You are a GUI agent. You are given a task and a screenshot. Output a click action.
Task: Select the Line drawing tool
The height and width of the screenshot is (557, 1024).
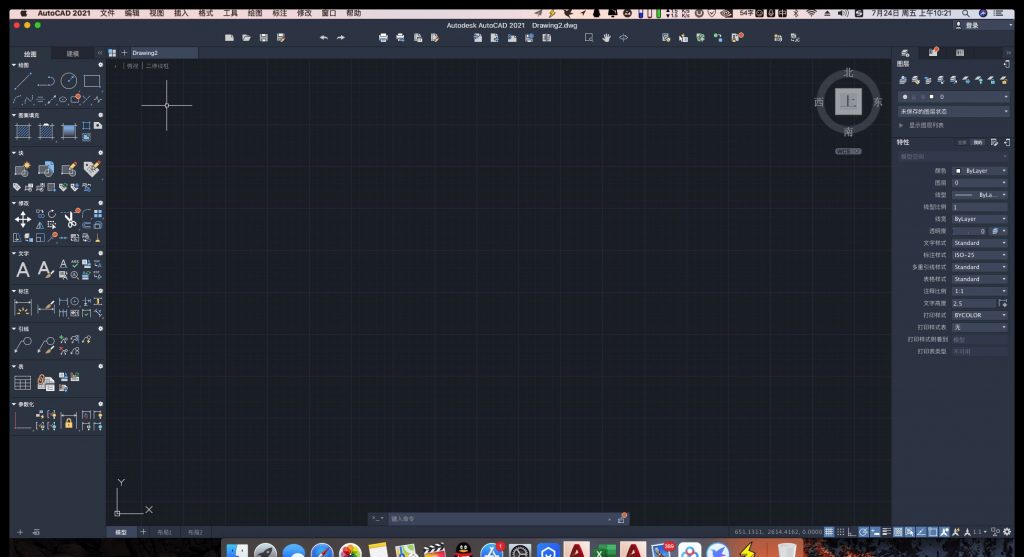[23, 81]
